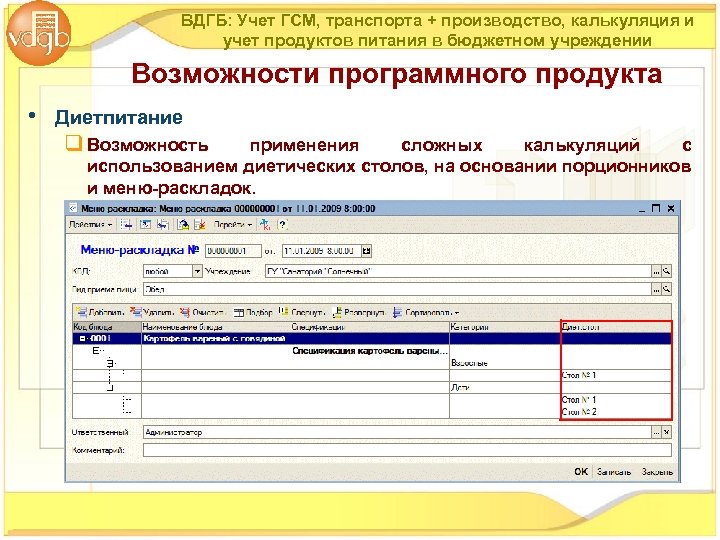Click the Ответственный field Администратор

point(397,433)
